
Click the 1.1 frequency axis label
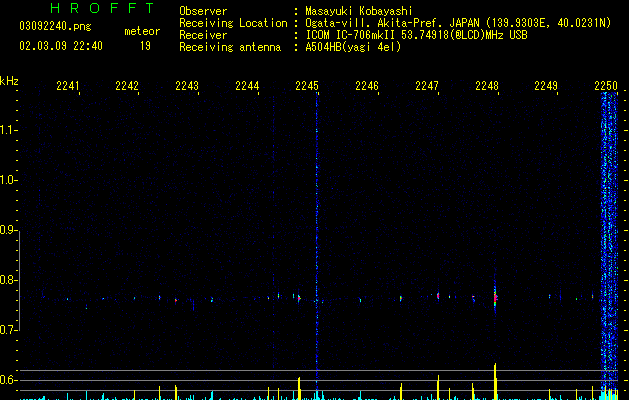[8, 130]
